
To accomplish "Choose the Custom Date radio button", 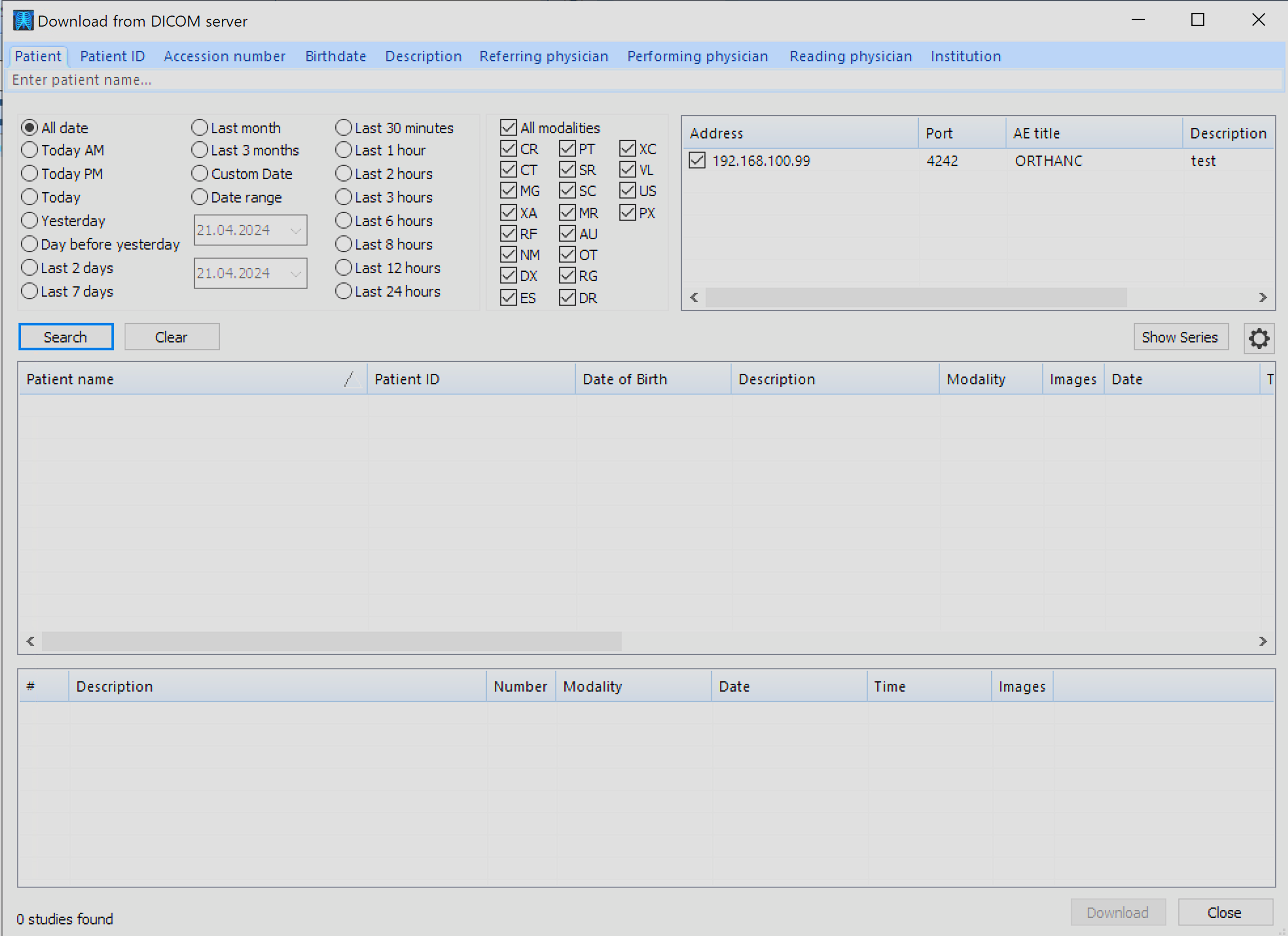I will 200,174.
